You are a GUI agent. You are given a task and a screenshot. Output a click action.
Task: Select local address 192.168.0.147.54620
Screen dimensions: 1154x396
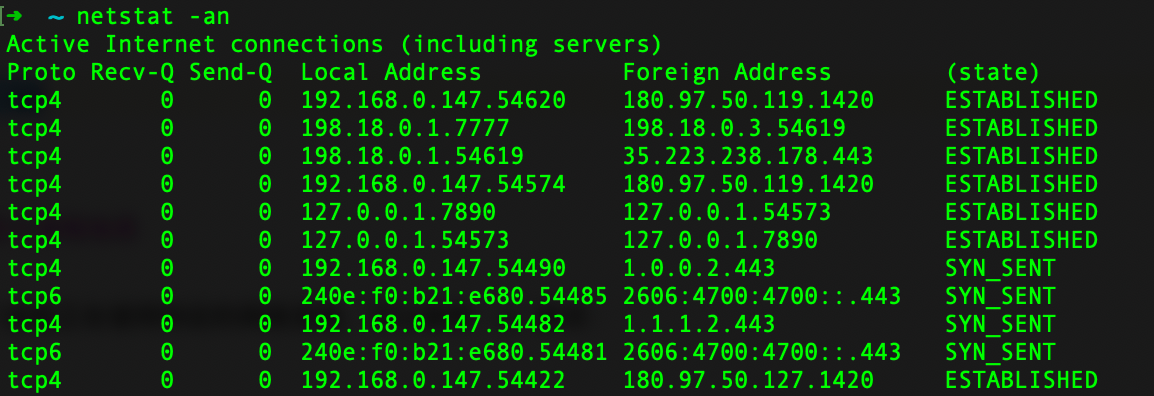(x=433, y=100)
